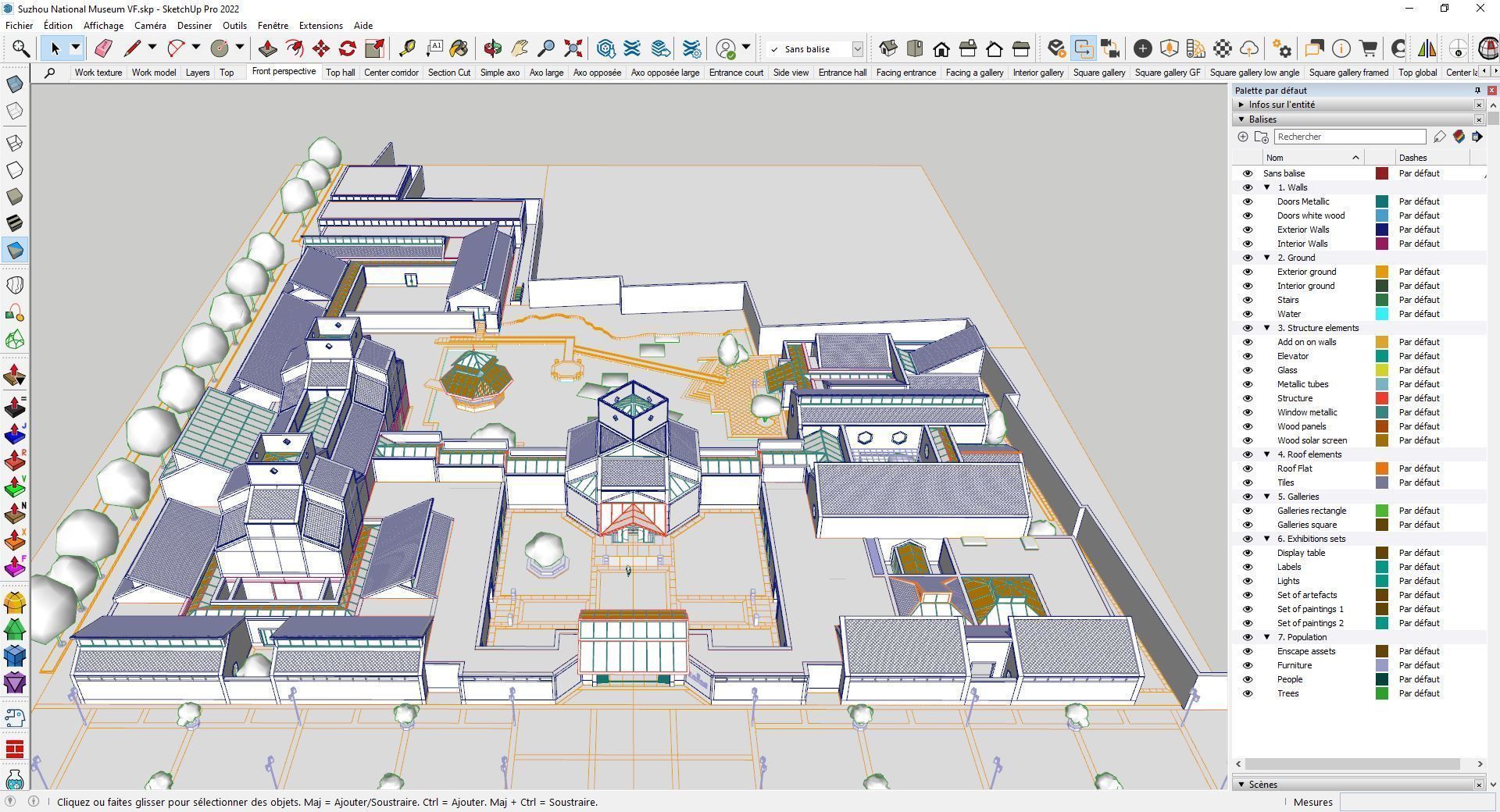The width and height of the screenshot is (1500, 812).
Task: Open the Caméra menu
Action: (150, 26)
